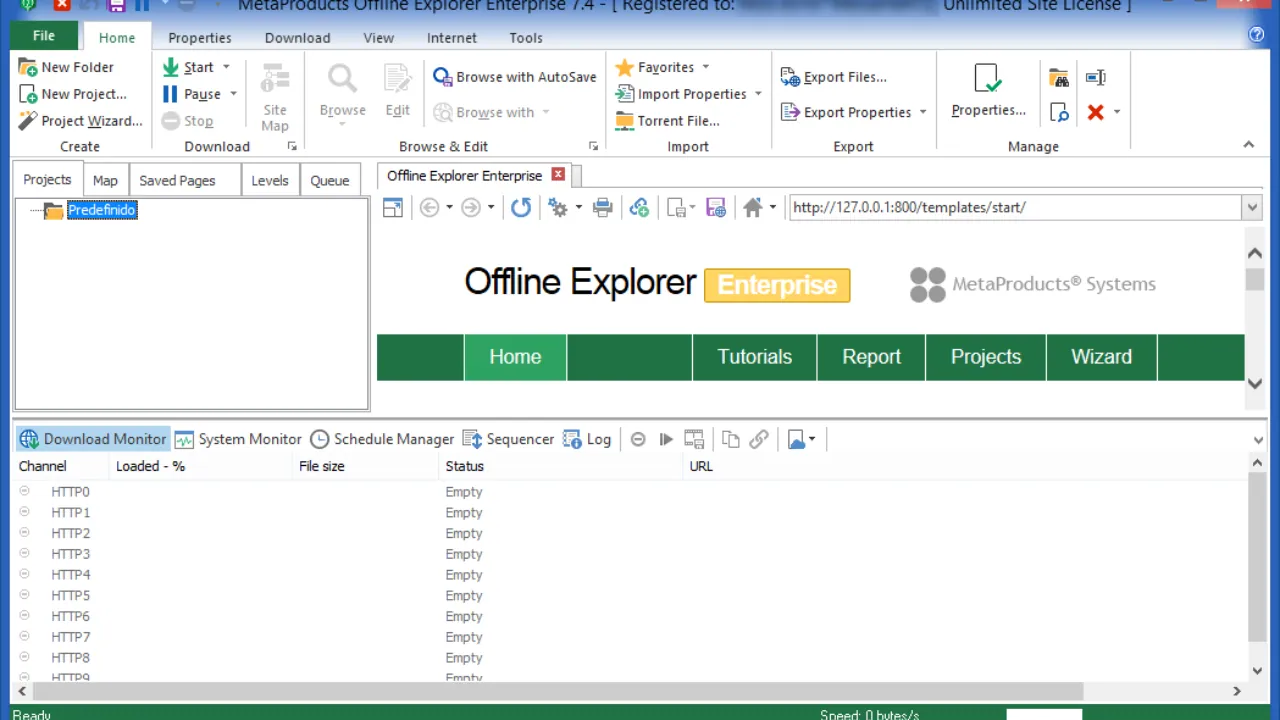This screenshot has width=1280, height=720.
Task: Click the browser toolbar gear settings icon
Action: pos(558,207)
